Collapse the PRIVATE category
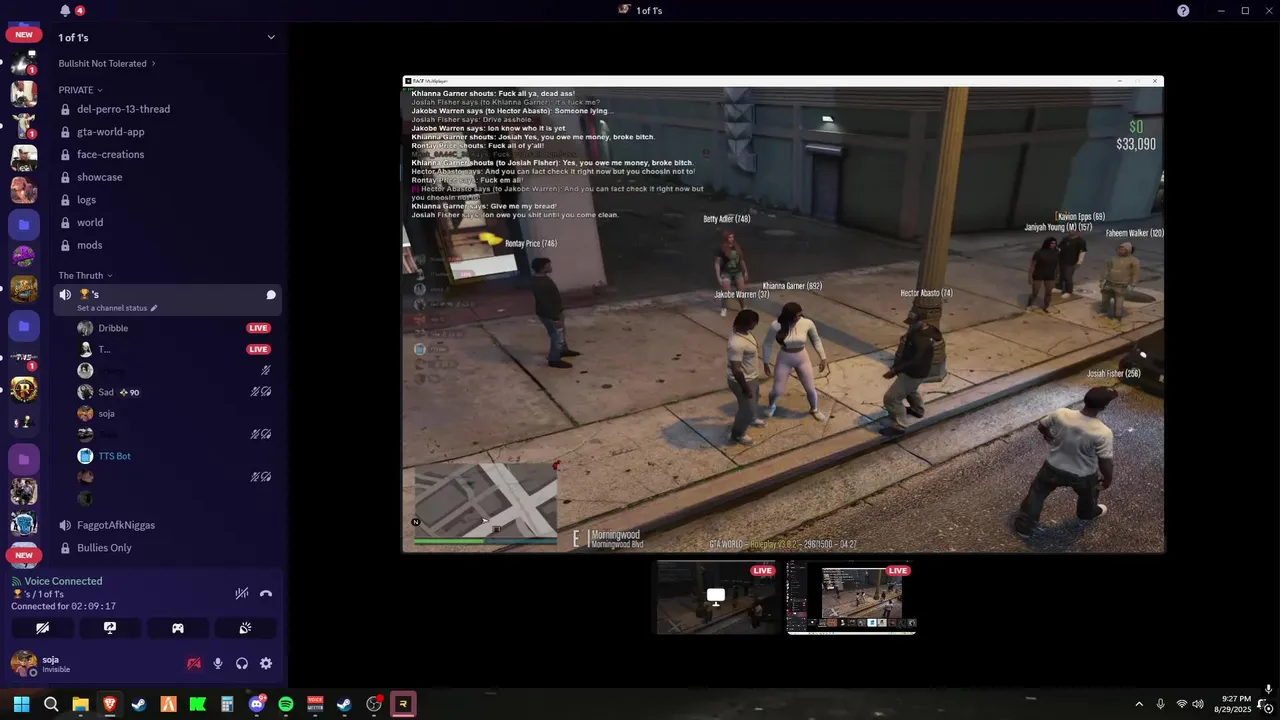Screen dimensions: 1280x720 point(80,90)
